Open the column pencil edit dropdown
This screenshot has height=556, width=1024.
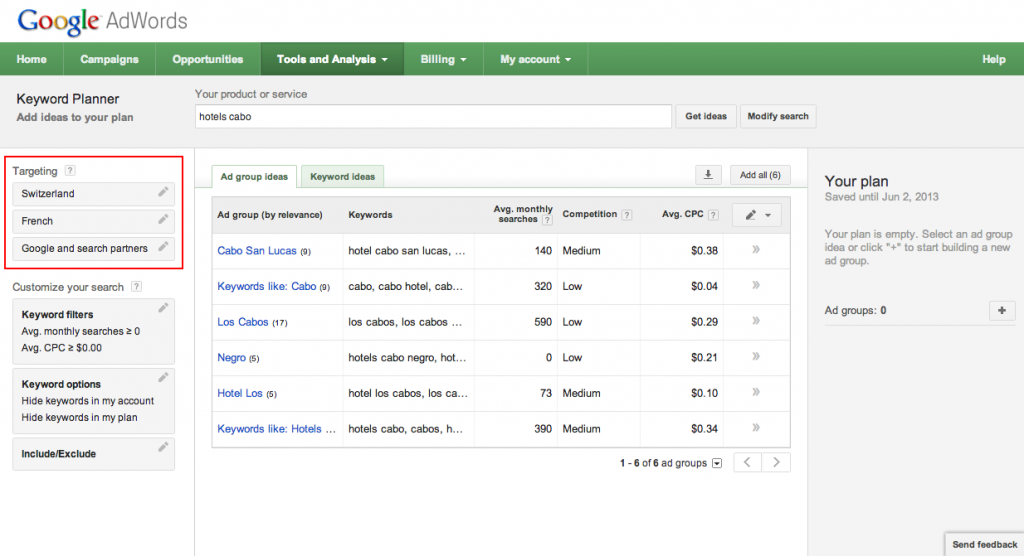pos(757,215)
